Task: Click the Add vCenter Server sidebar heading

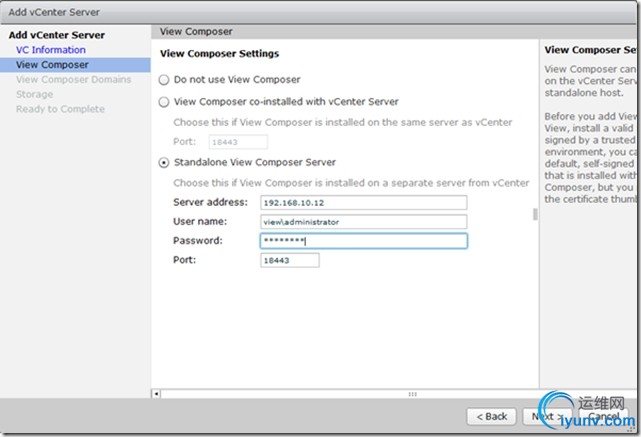Action: click(x=57, y=35)
